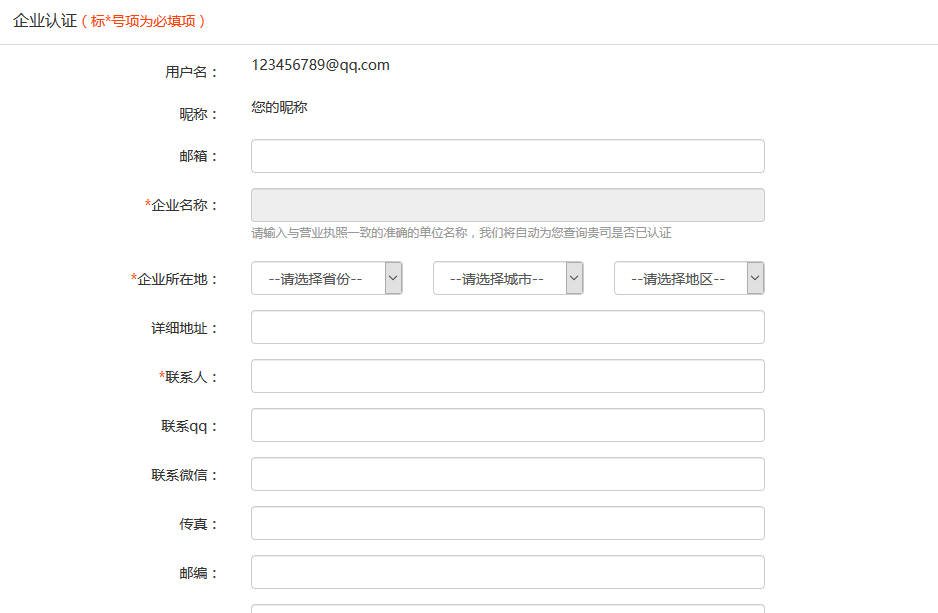
Task: Click the hint text below 企业名称
Action: coord(461,233)
